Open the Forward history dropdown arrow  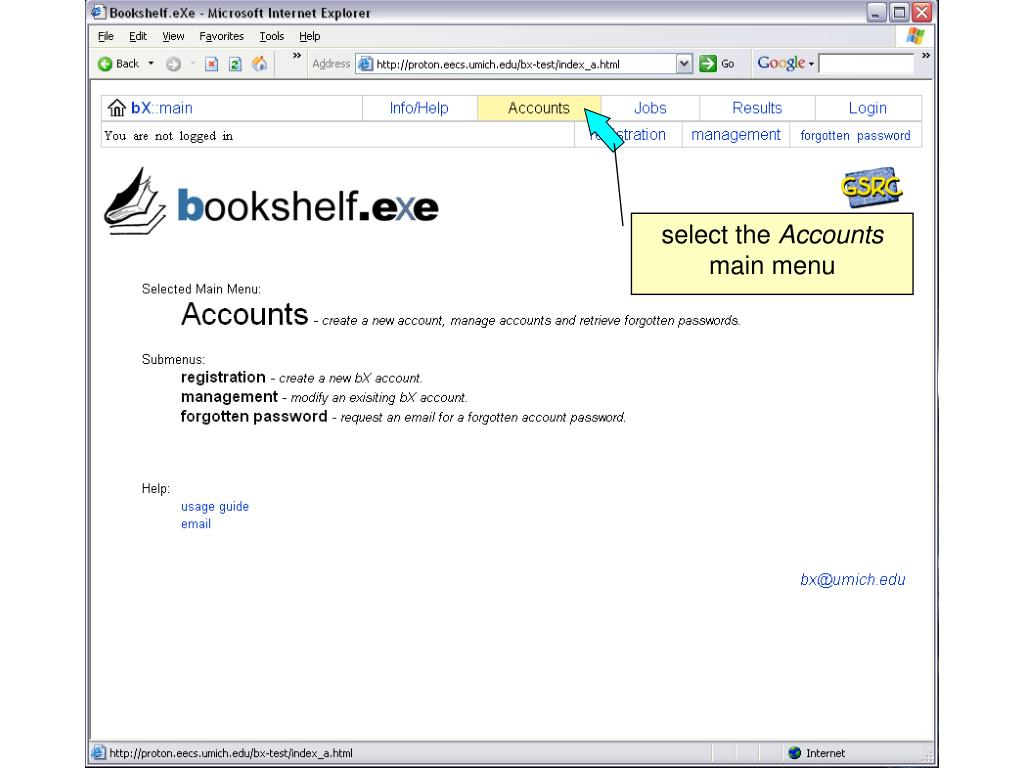[193, 63]
